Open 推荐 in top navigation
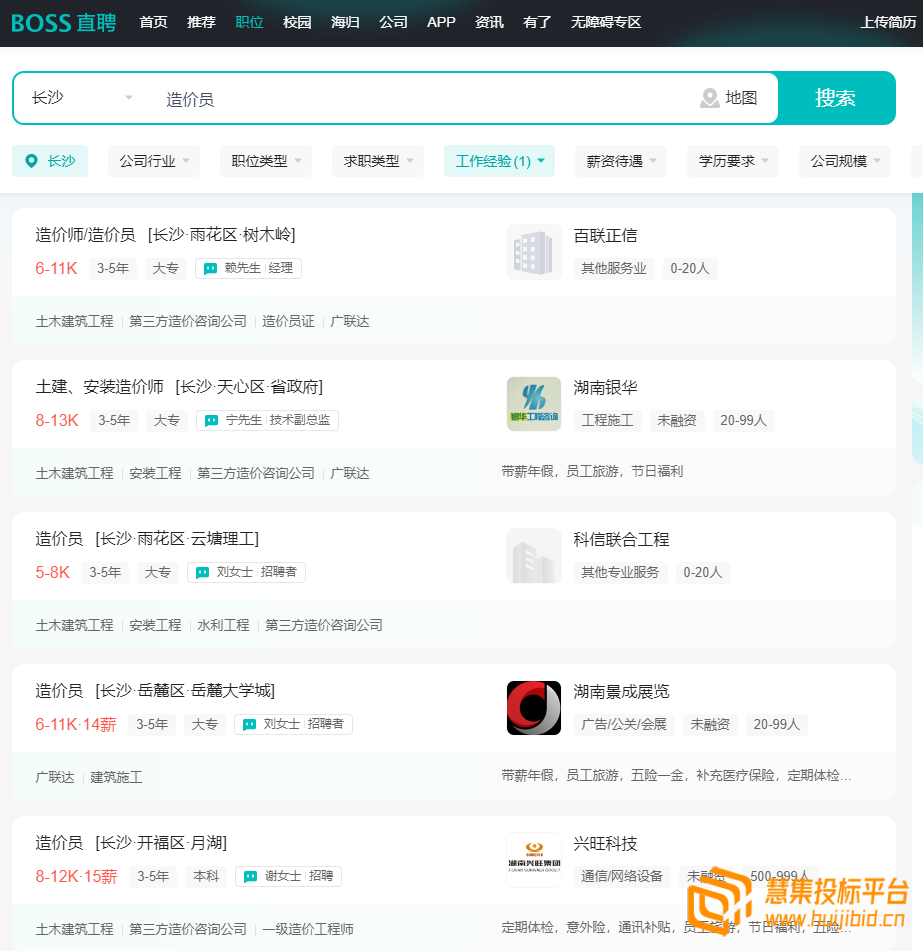 [x=201, y=22]
